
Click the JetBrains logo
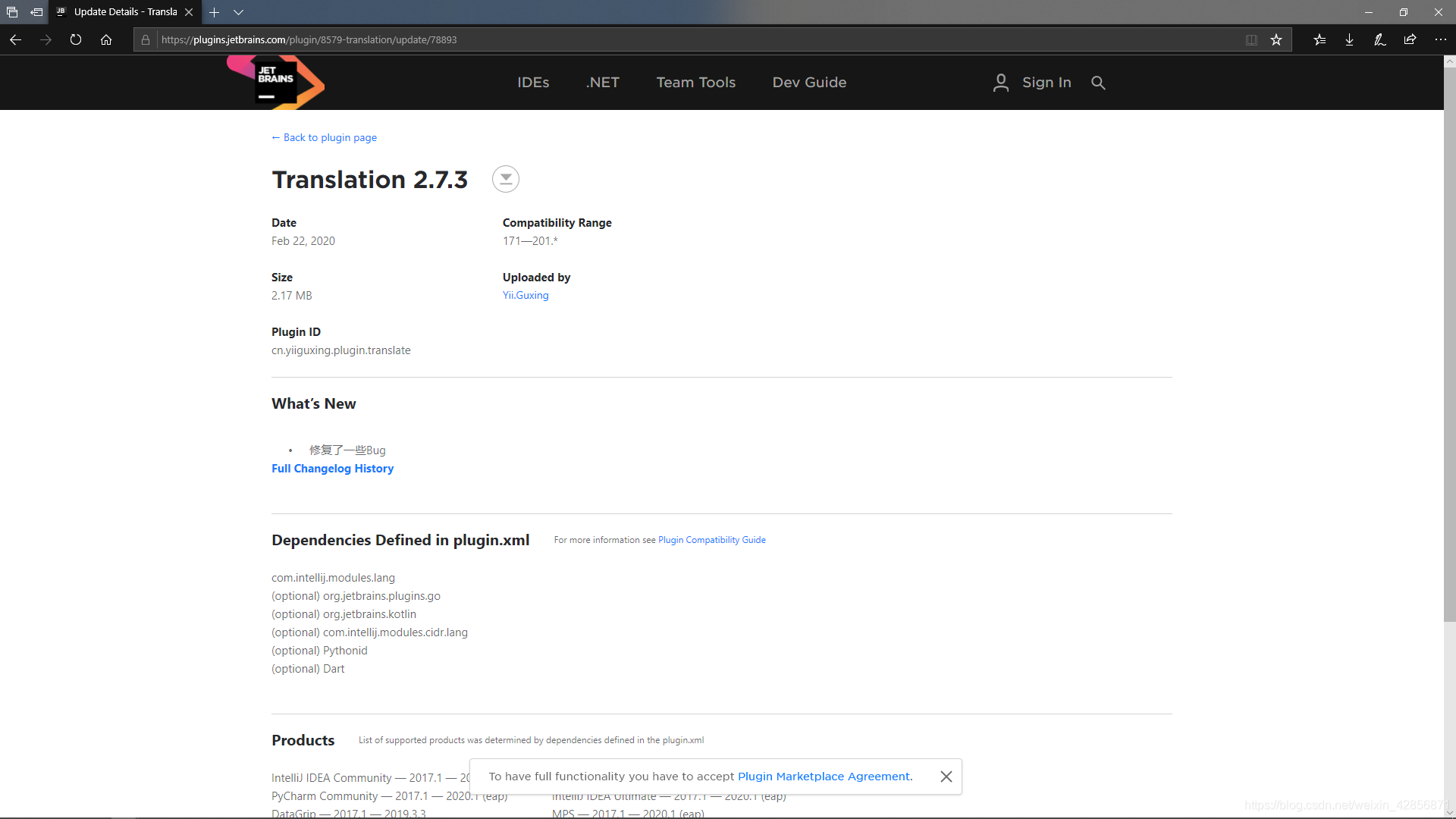click(x=276, y=83)
